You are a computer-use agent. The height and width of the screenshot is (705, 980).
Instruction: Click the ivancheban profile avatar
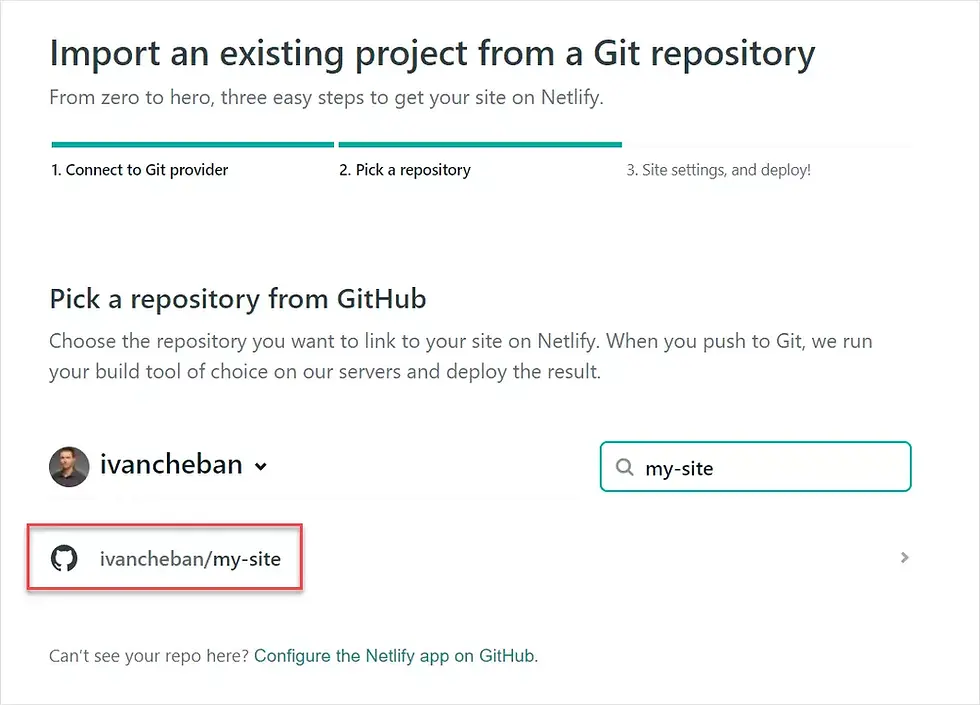(x=69, y=466)
